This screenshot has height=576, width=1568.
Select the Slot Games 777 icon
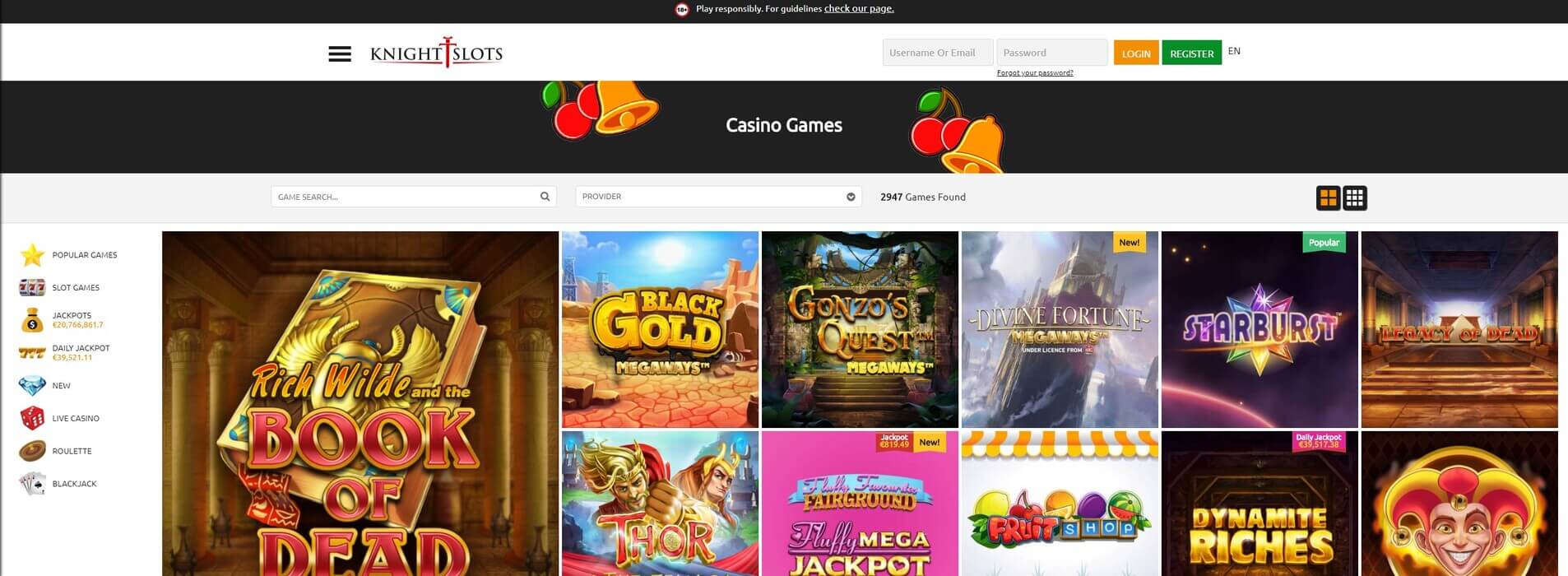point(32,288)
